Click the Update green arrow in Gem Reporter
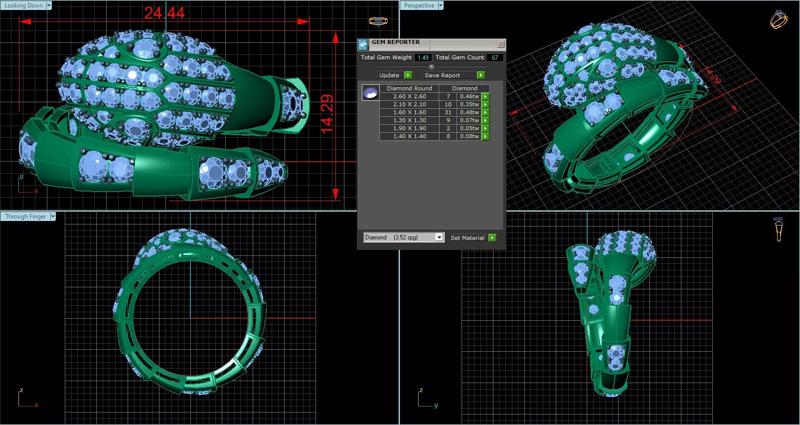This screenshot has width=800, height=425. coord(408,75)
